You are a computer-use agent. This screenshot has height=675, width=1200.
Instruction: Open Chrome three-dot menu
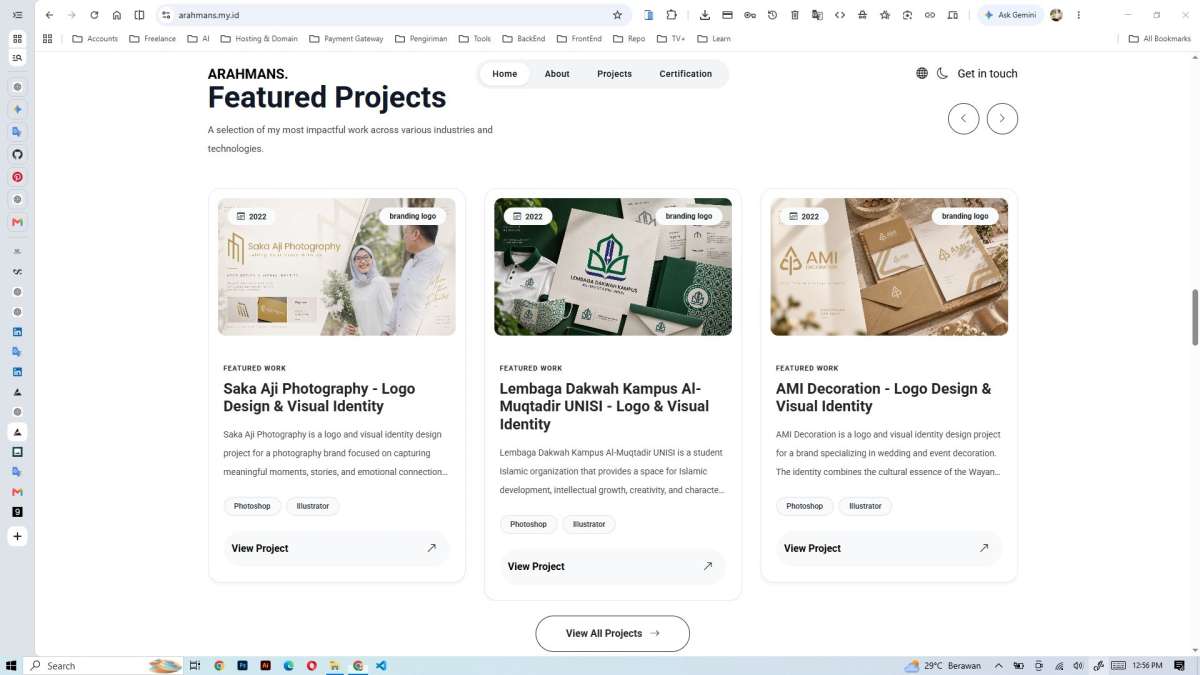pos(1078,15)
